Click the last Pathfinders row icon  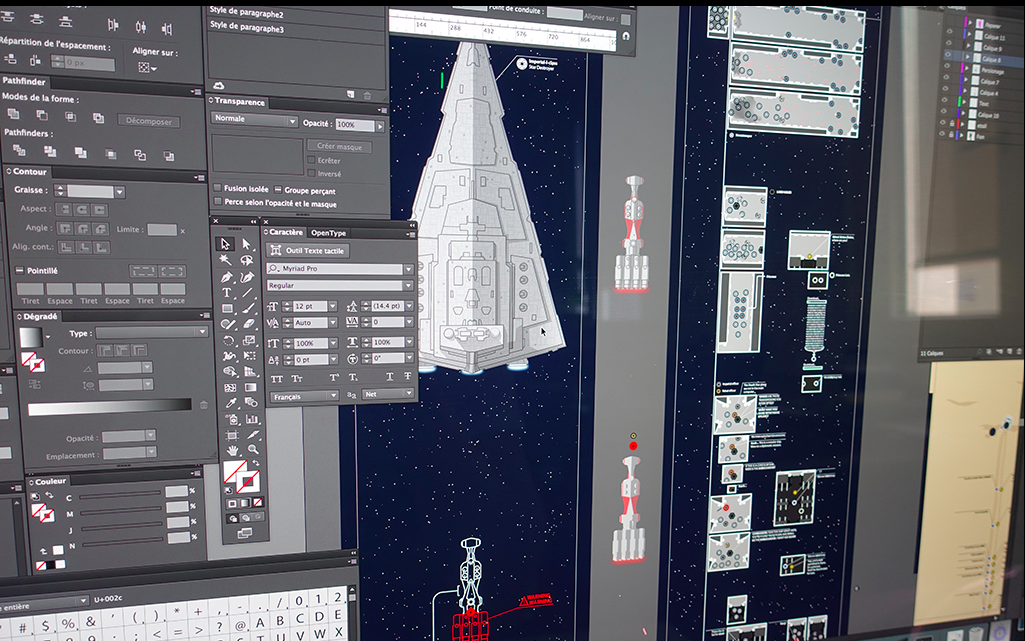click(169, 156)
